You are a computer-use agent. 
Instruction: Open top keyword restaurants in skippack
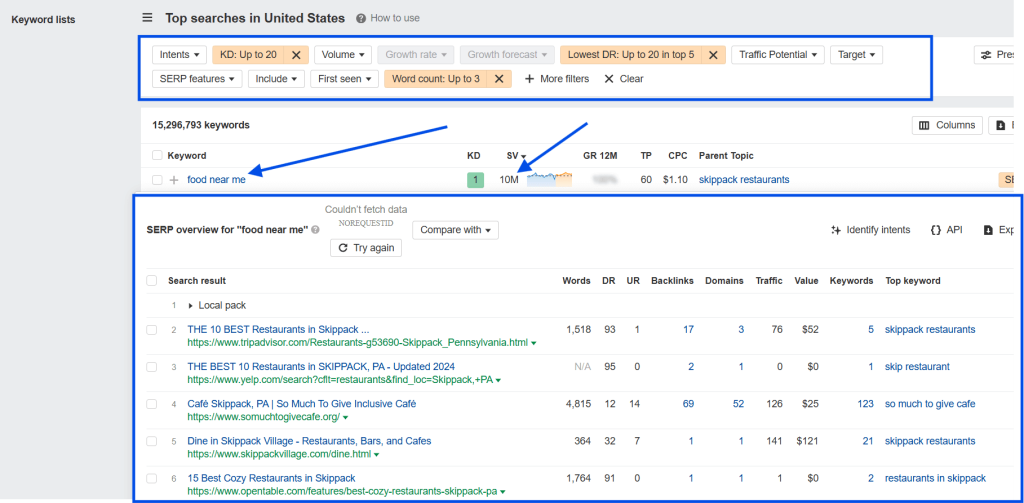click(x=935, y=478)
